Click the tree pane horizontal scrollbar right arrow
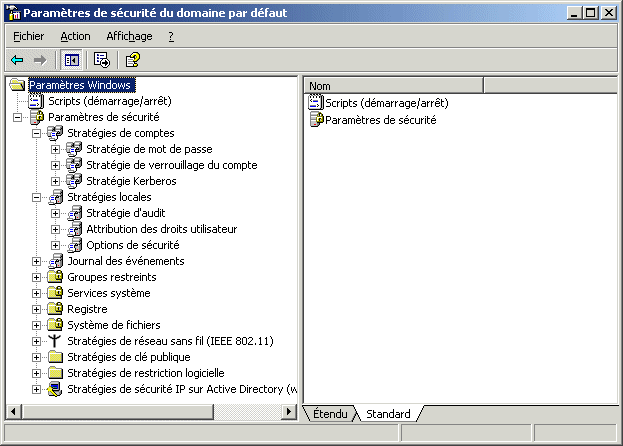The image size is (623, 446). [x=291, y=412]
